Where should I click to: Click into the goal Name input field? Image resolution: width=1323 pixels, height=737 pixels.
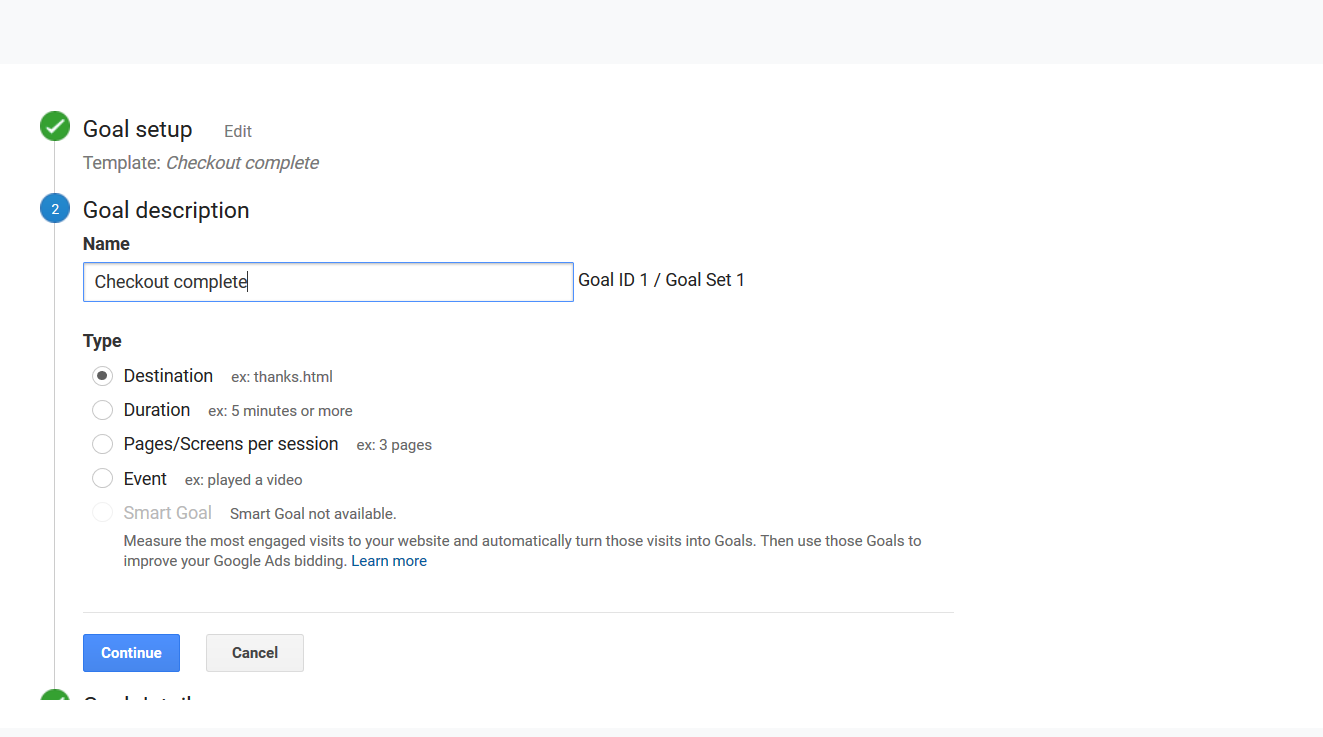[x=328, y=282]
